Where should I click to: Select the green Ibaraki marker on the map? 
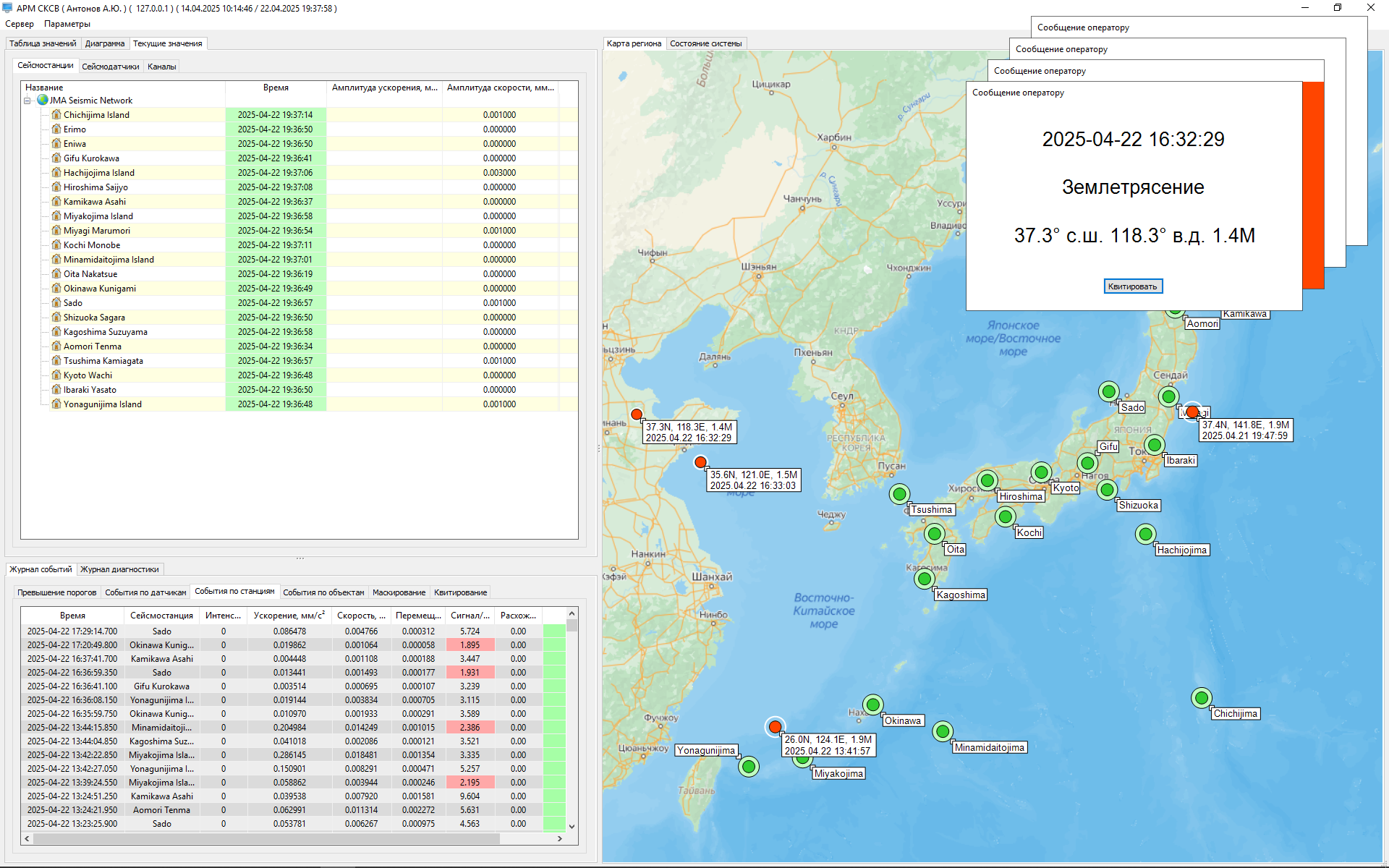click(1155, 445)
